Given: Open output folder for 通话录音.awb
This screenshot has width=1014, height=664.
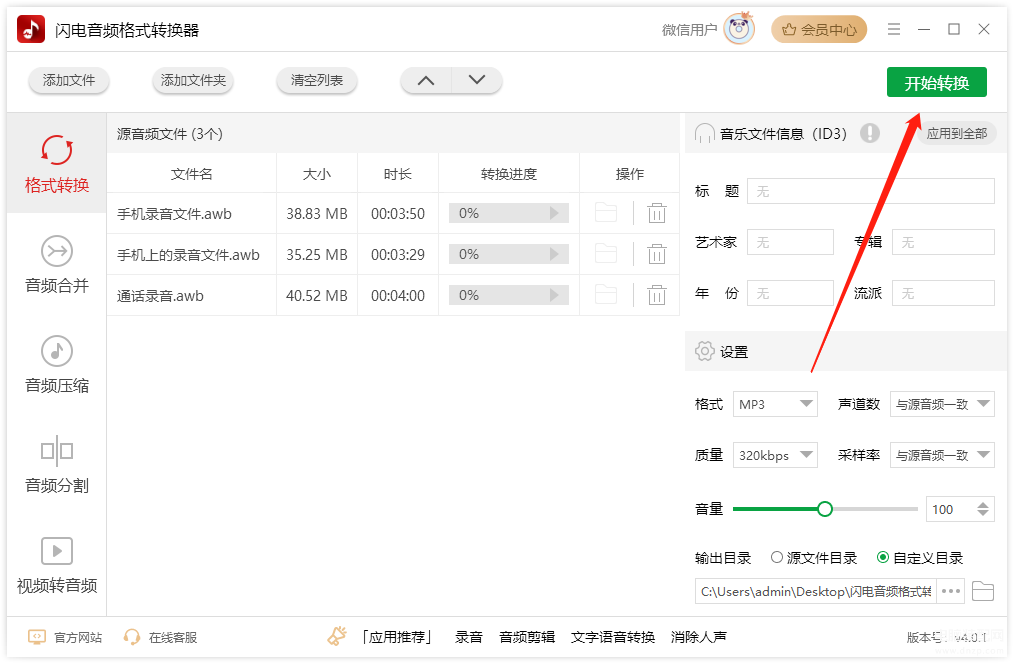Looking at the screenshot, I should pos(606,295).
